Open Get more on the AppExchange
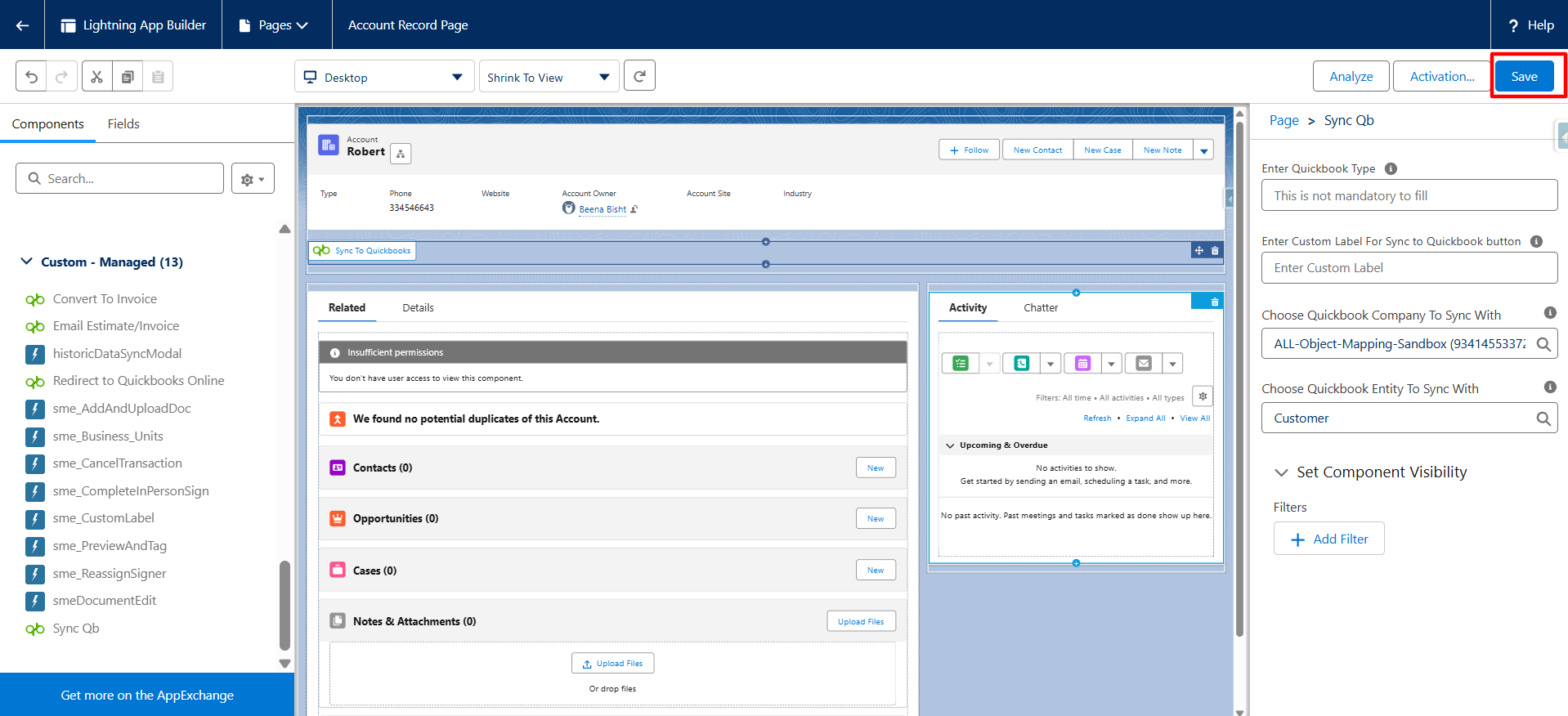 (x=147, y=696)
